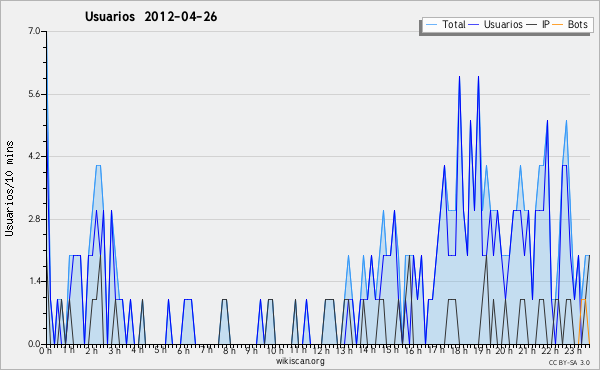Click the 5.6 y-axis value

34,94
